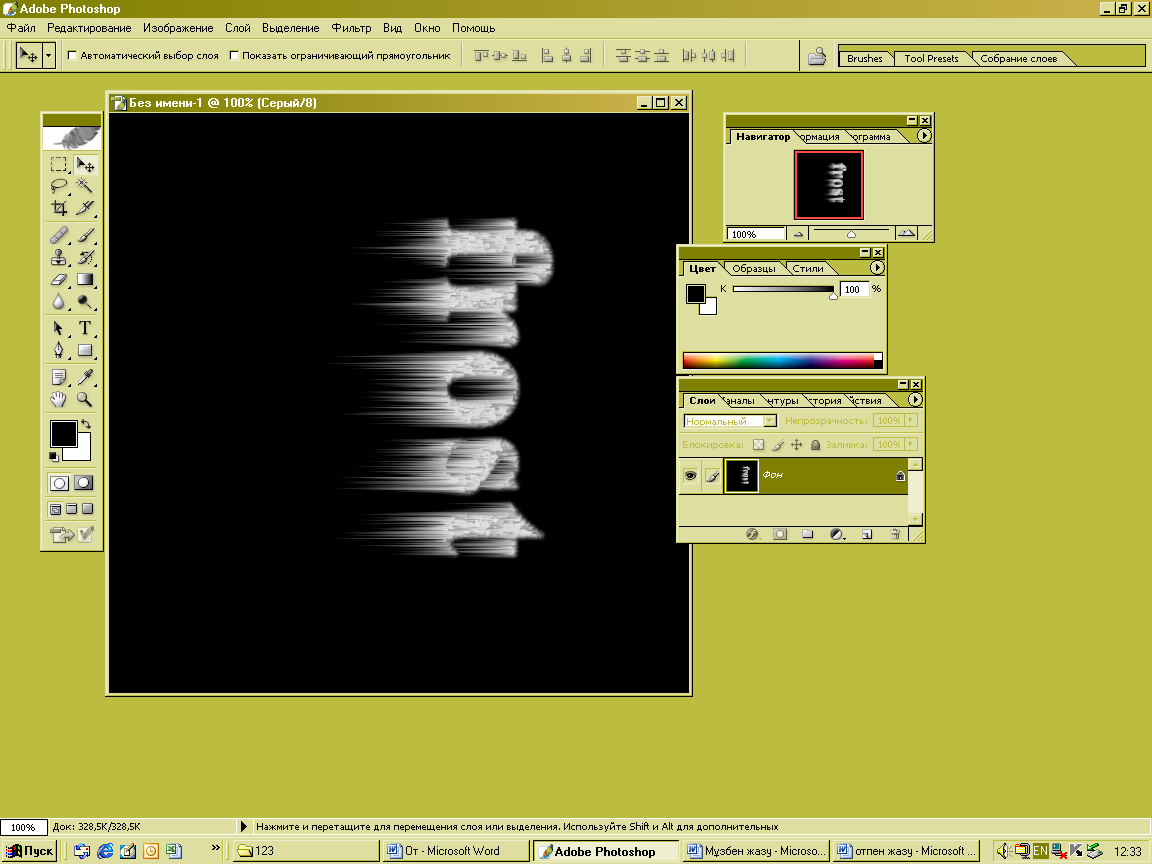The image size is (1152, 864).
Task: Select the Pen tool
Action: pos(59,350)
